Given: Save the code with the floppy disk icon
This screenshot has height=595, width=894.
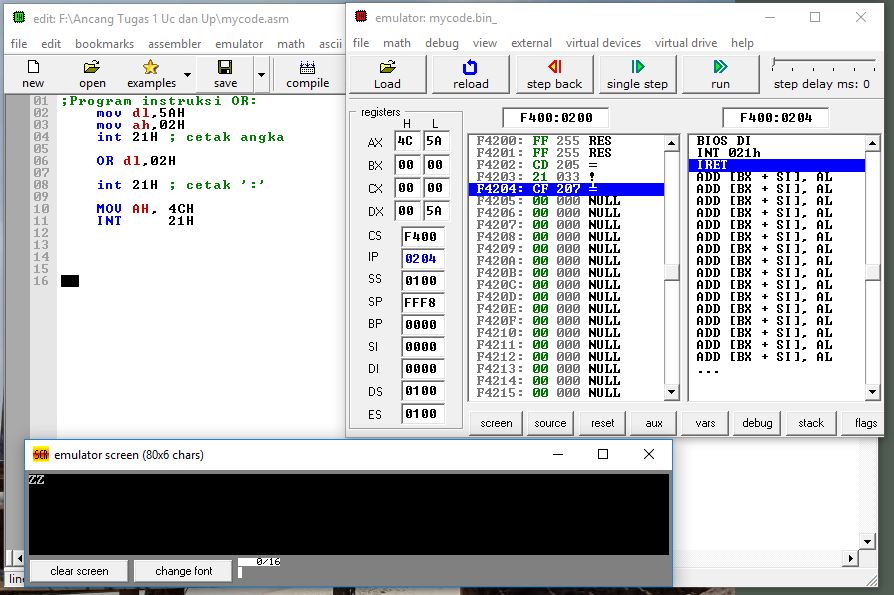Looking at the screenshot, I should coord(225,67).
